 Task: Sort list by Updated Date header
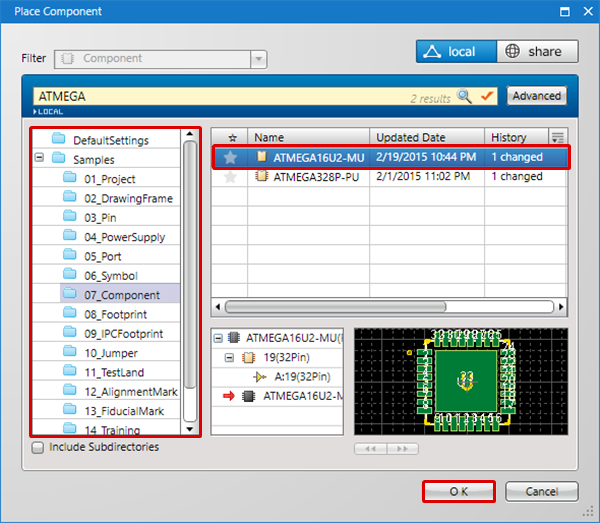click(427, 138)
